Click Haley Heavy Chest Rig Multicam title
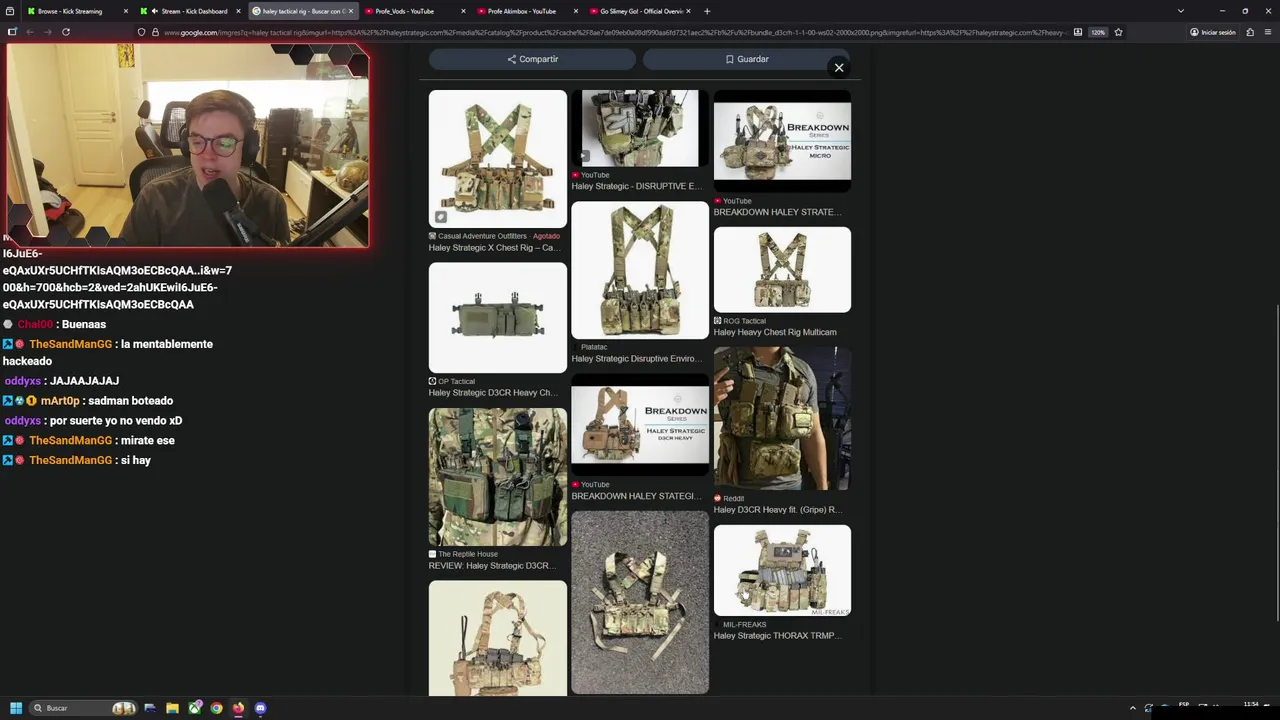 [x=775, y=332]
